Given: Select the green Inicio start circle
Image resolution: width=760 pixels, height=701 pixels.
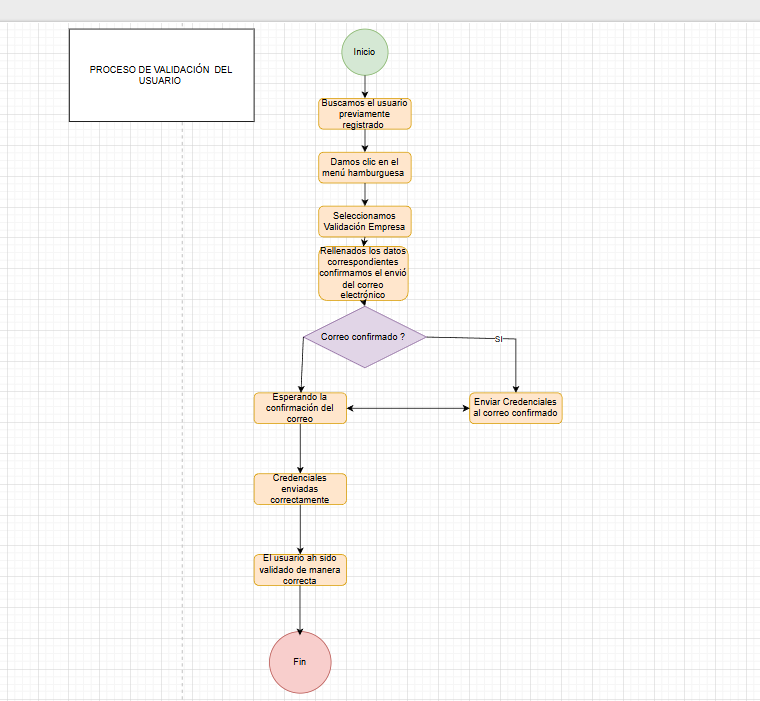Looking at the screenshot, I should (364, 51).
